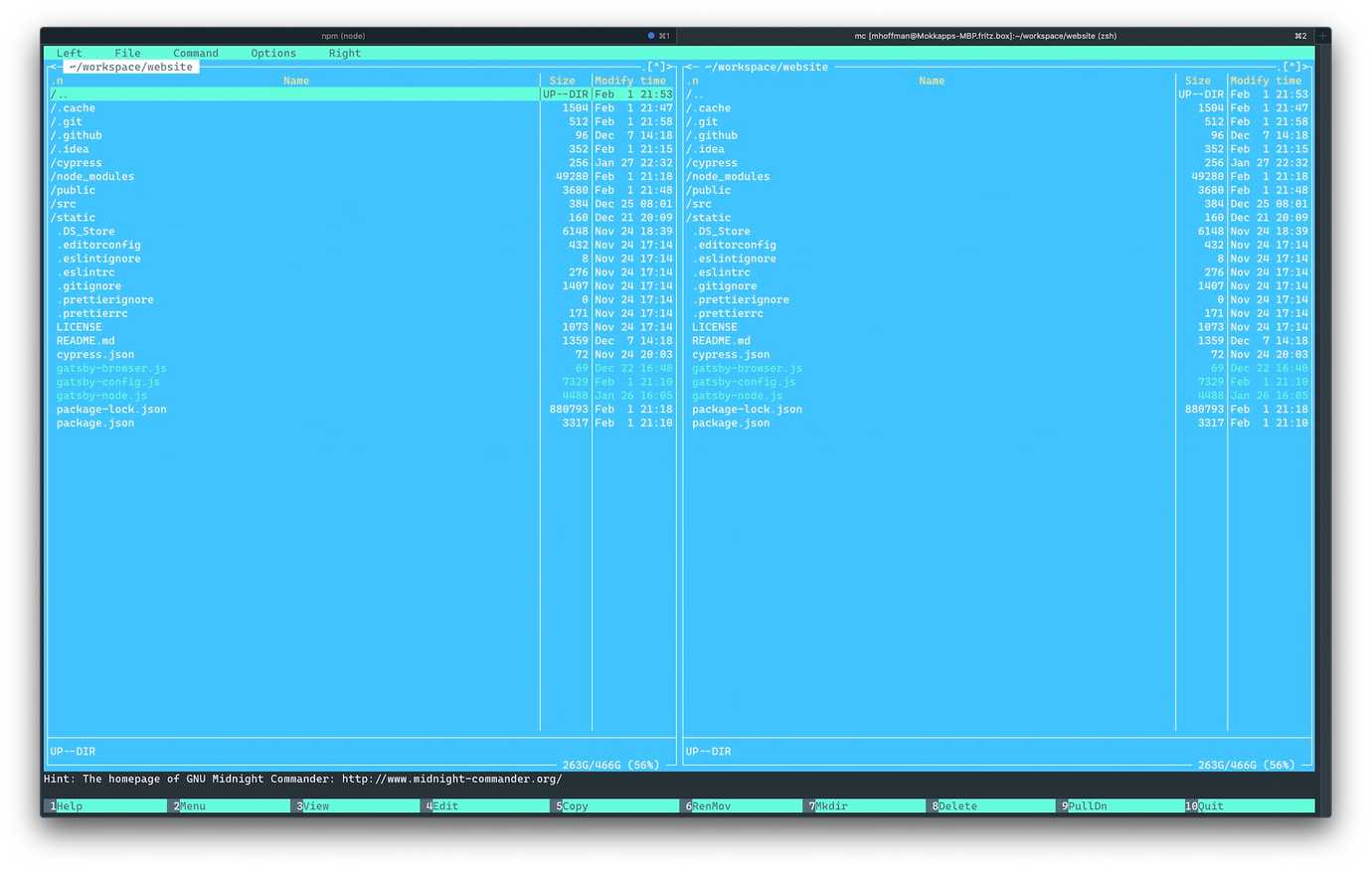Click the ~/workspace/website path of left panel

[131, 68]
